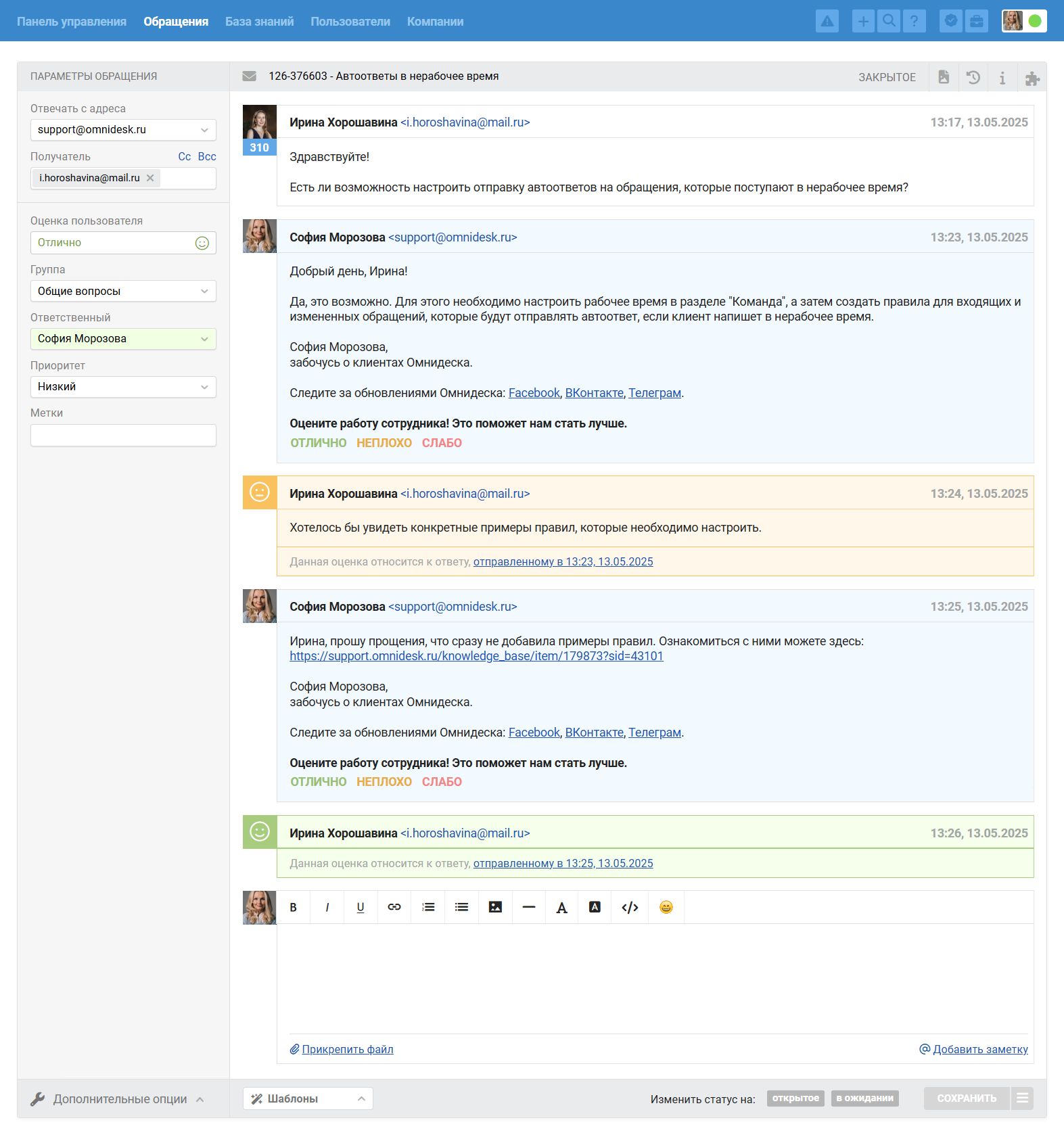Click the plus icon to create new
The image size is (1064, 1135).
click(x=863, y=21)
